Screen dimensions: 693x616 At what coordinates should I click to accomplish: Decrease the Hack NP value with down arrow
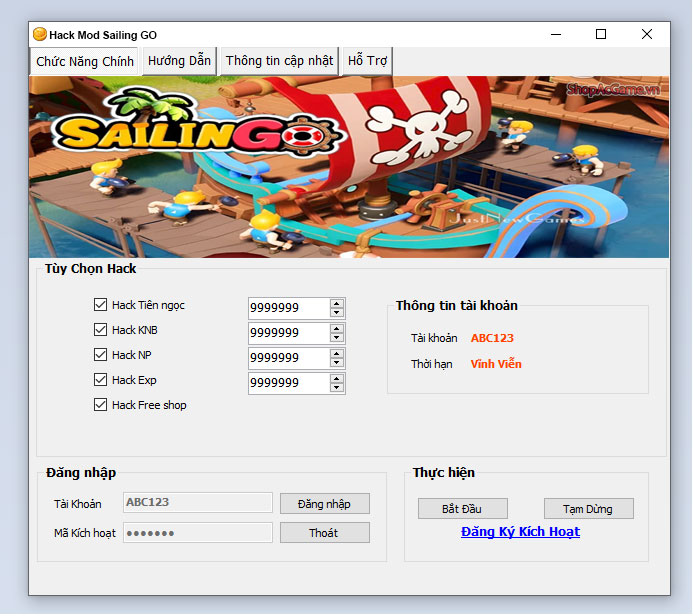click(x=337, y=362)
